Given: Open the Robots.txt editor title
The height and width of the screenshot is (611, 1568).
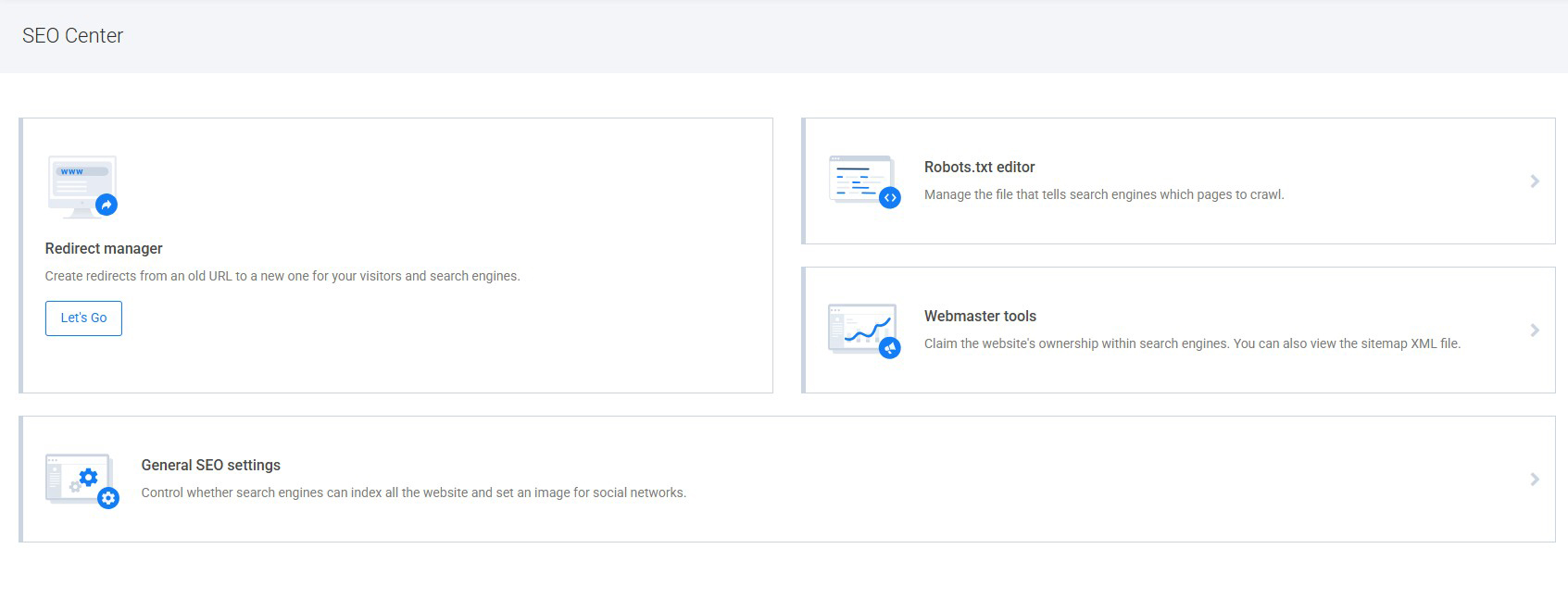Looking at the screenshot, I should (979, 167).
